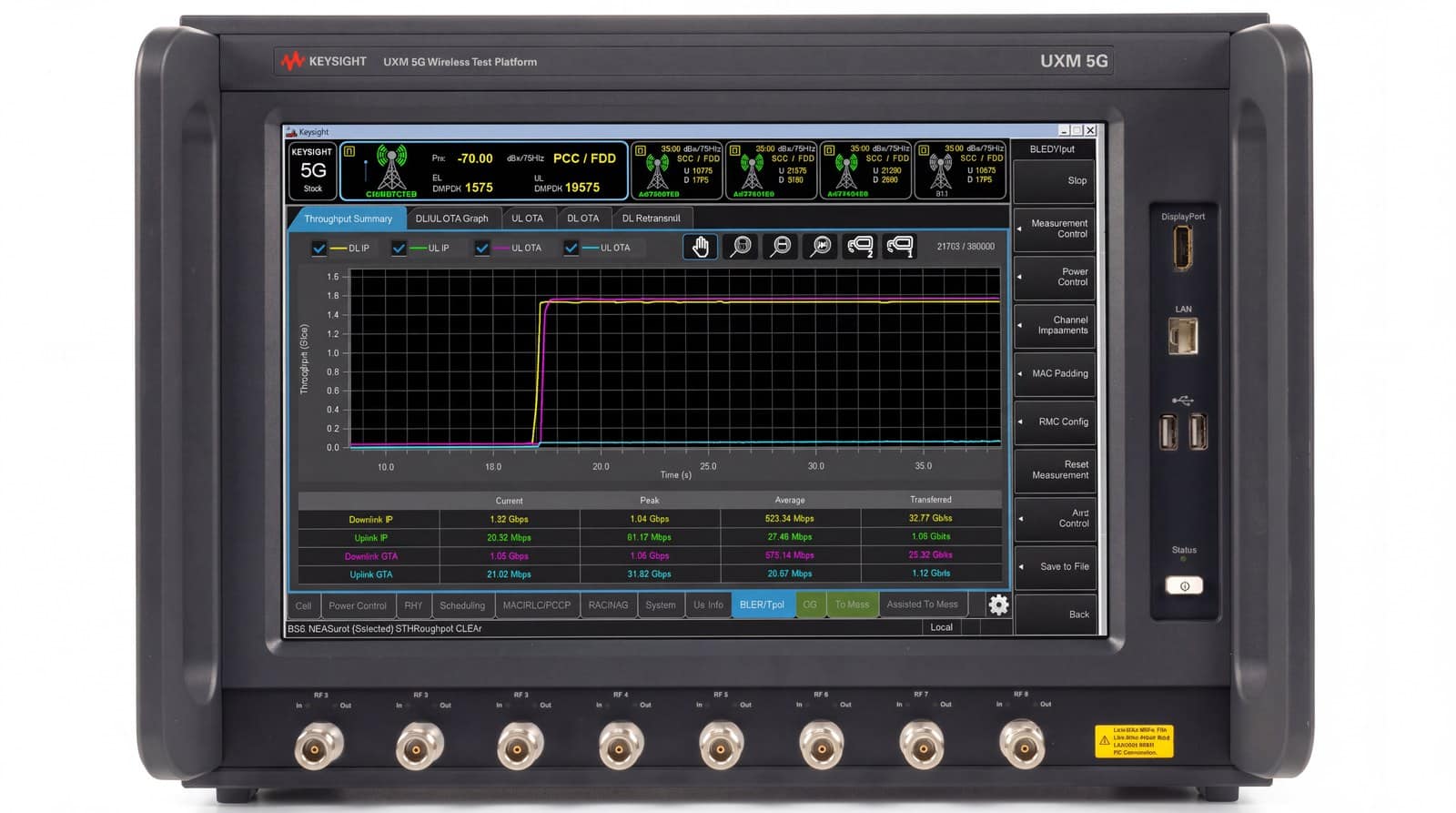Viewport: 1456px width, 813px height.
Task: Click the Local indicator in the status bar
Action: point(941,627)
